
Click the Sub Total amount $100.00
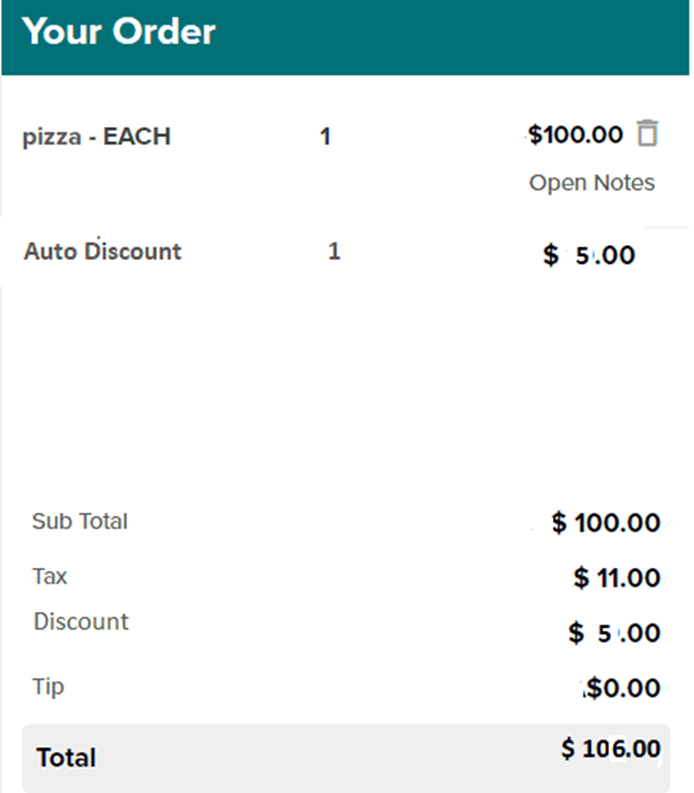coord(606,523)
